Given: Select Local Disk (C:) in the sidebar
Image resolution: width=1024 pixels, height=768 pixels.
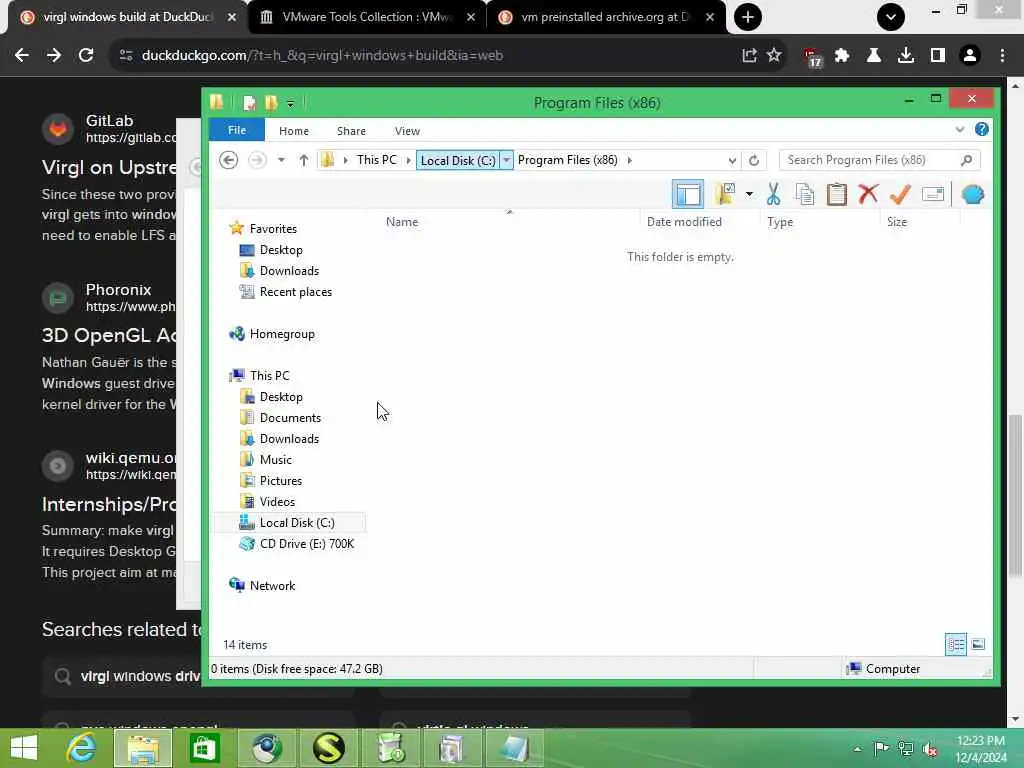Looking at the screenshot, I should [x=296, y=522].
